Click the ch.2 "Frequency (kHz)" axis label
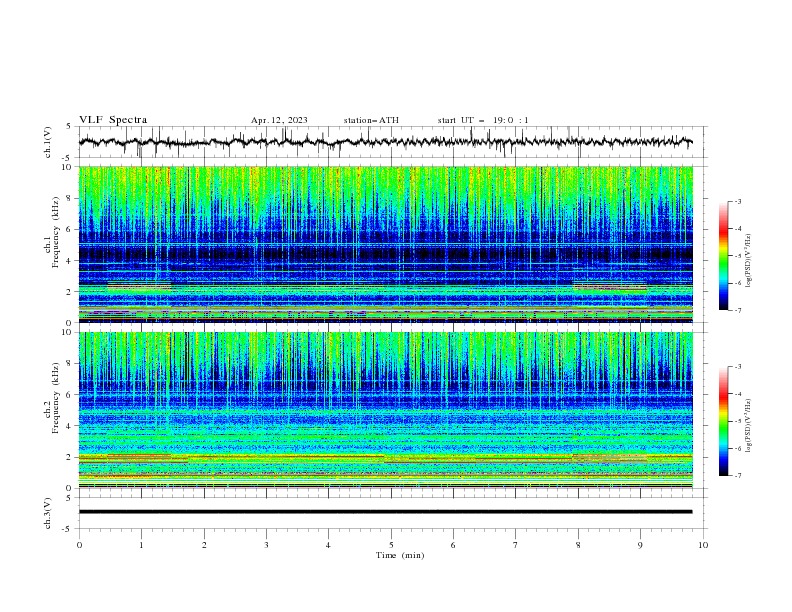Viewport: 792px width, 612px height. 55,397
